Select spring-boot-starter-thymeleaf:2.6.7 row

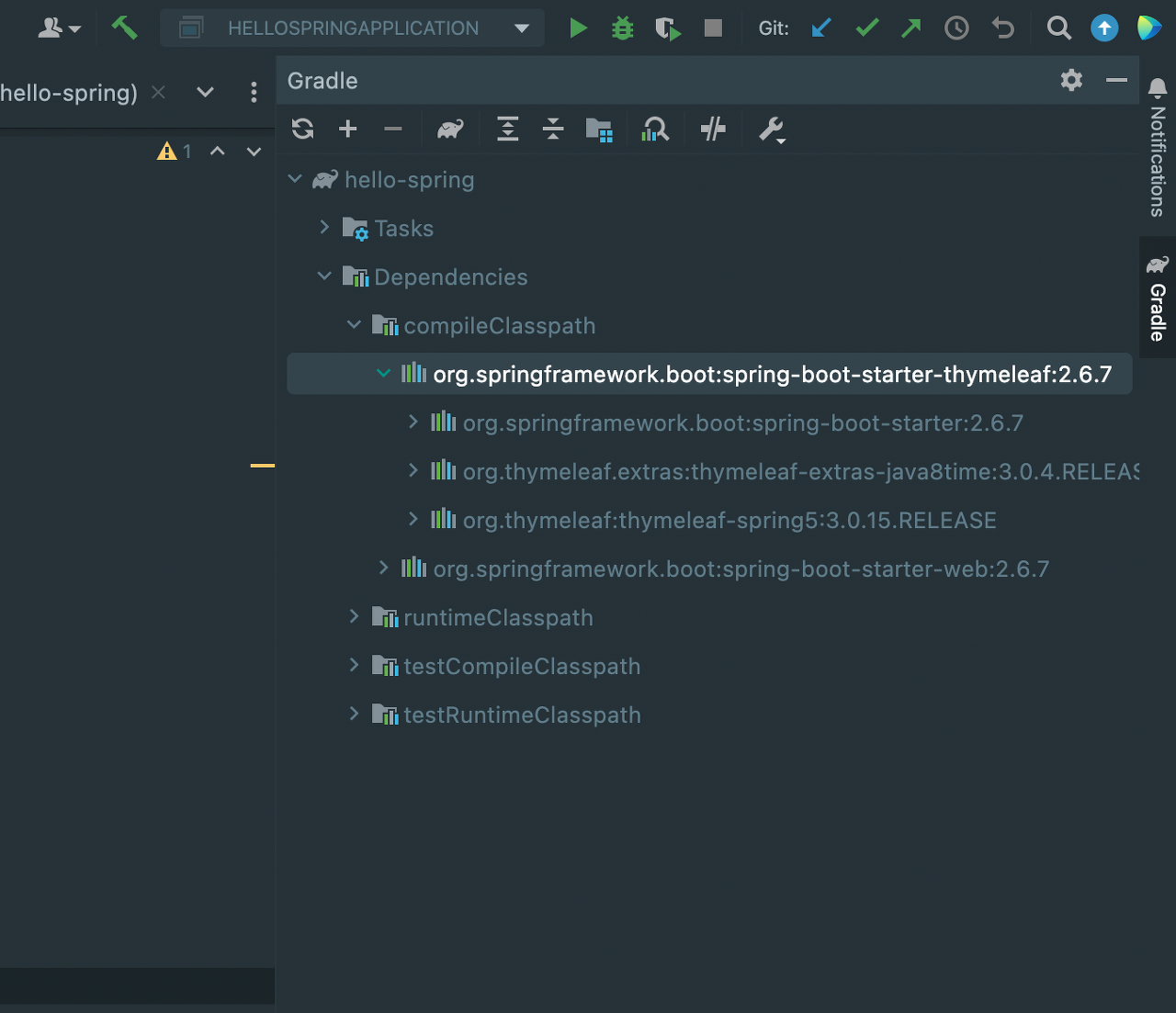click(x=709, y=375)
